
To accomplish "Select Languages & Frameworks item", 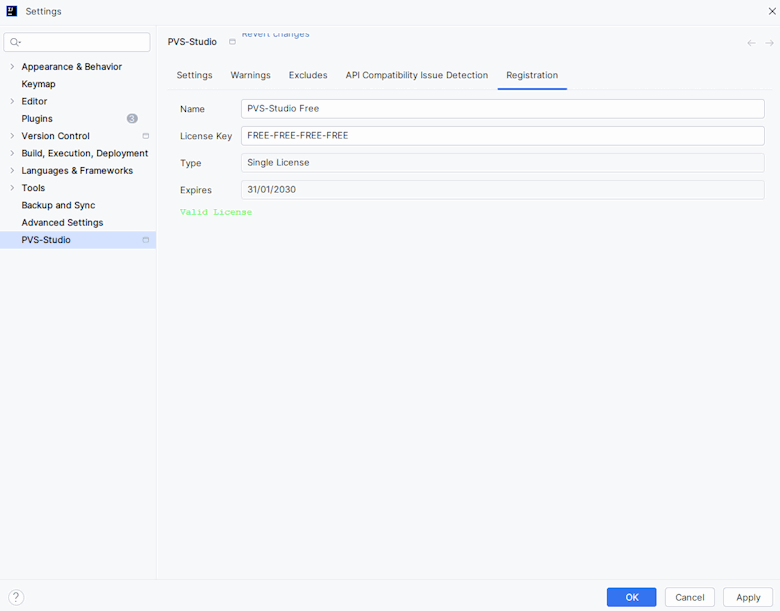I will [x=77, y=171].
